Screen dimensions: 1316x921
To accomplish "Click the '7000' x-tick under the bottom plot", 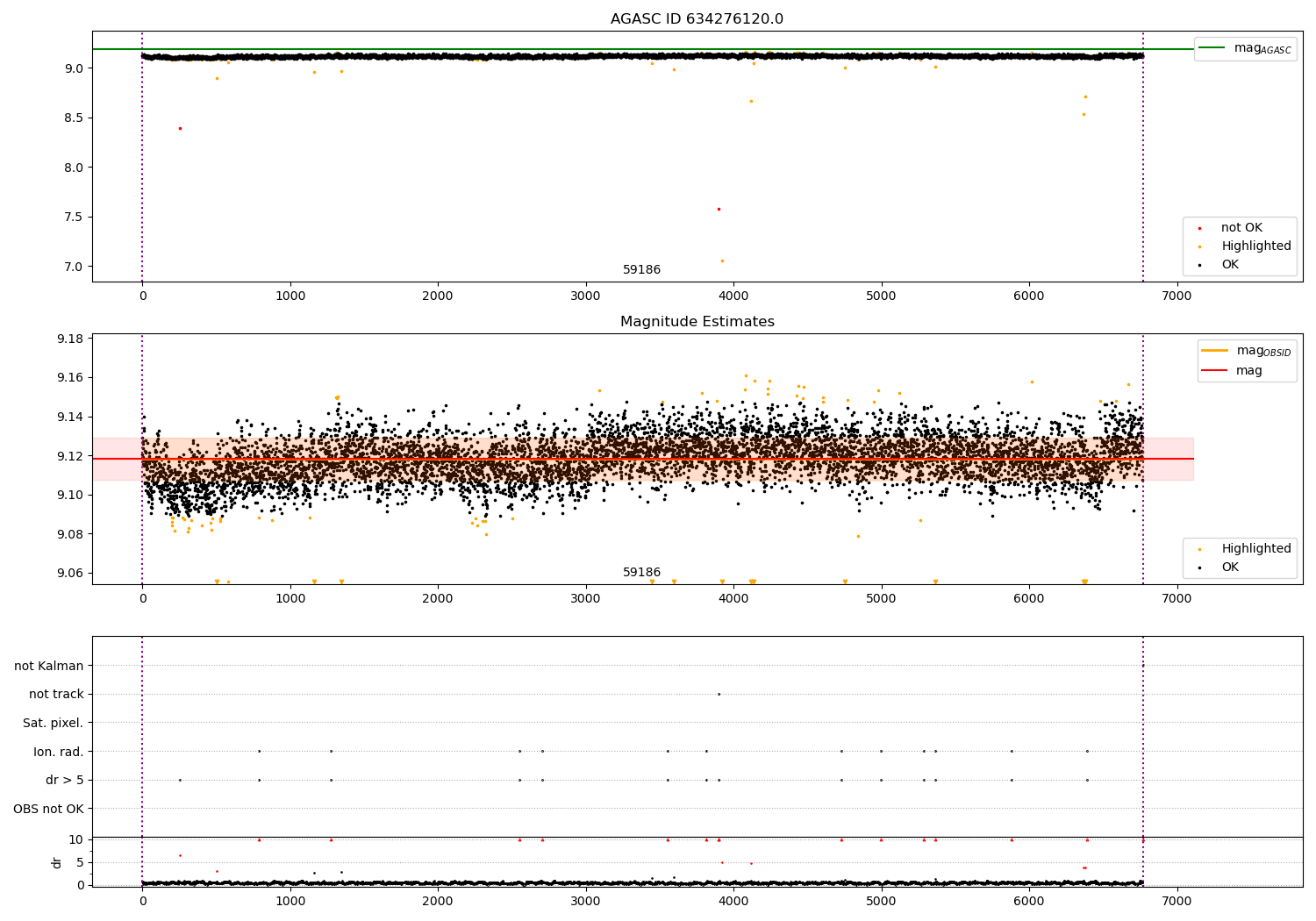I will point(1177,902).
